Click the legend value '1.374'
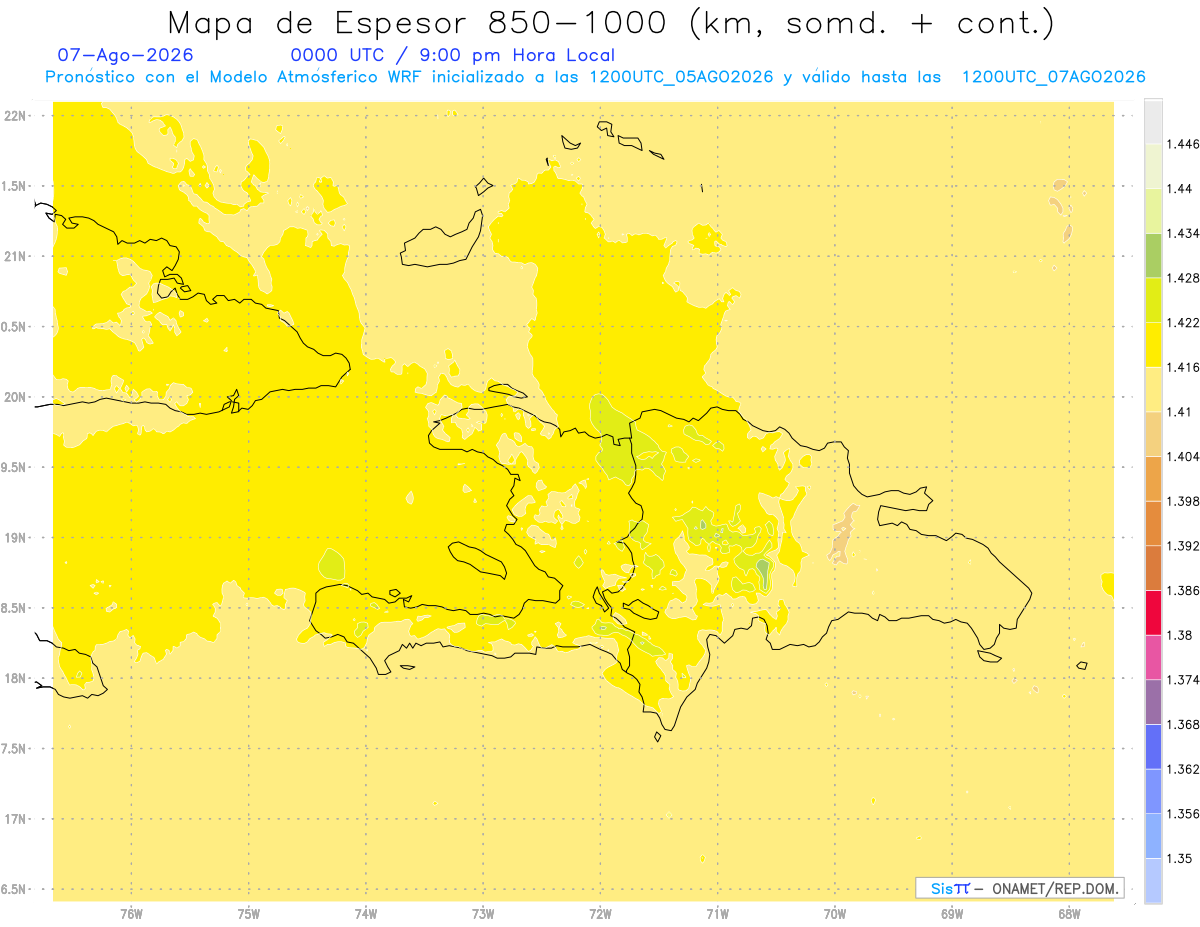Screen dimensions: 1200x927 [x=1184, y=680]
